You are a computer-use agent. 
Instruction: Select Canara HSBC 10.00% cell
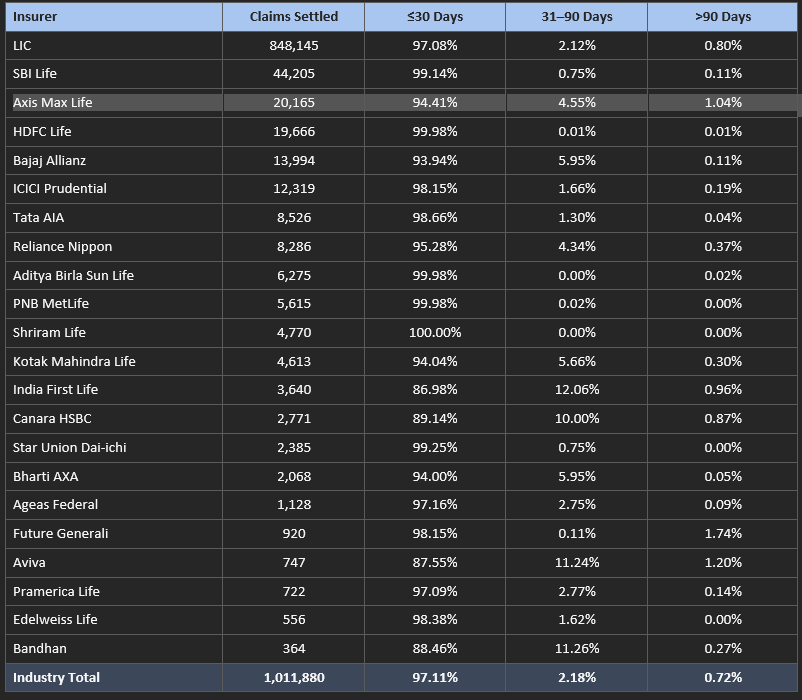tap(576, 419)
